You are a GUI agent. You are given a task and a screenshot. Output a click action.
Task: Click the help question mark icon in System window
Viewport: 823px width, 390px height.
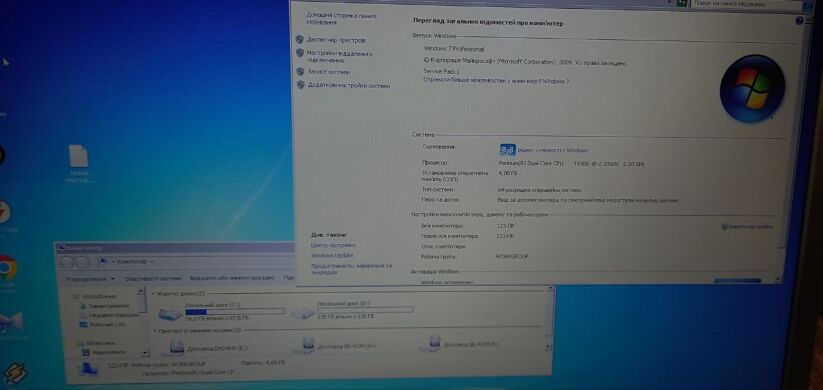click(x=799, y=20)
